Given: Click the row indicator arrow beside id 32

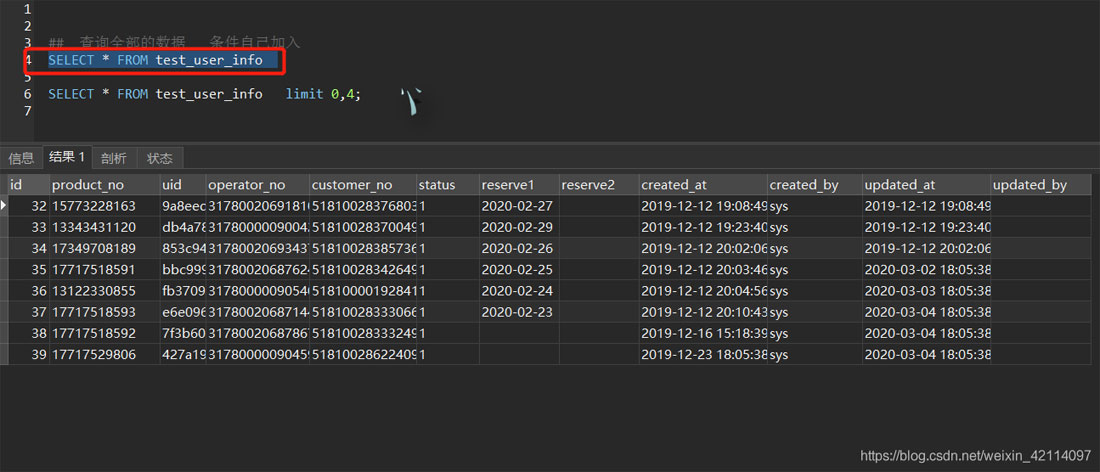Looking at the screenshot, I should point(4,205).
